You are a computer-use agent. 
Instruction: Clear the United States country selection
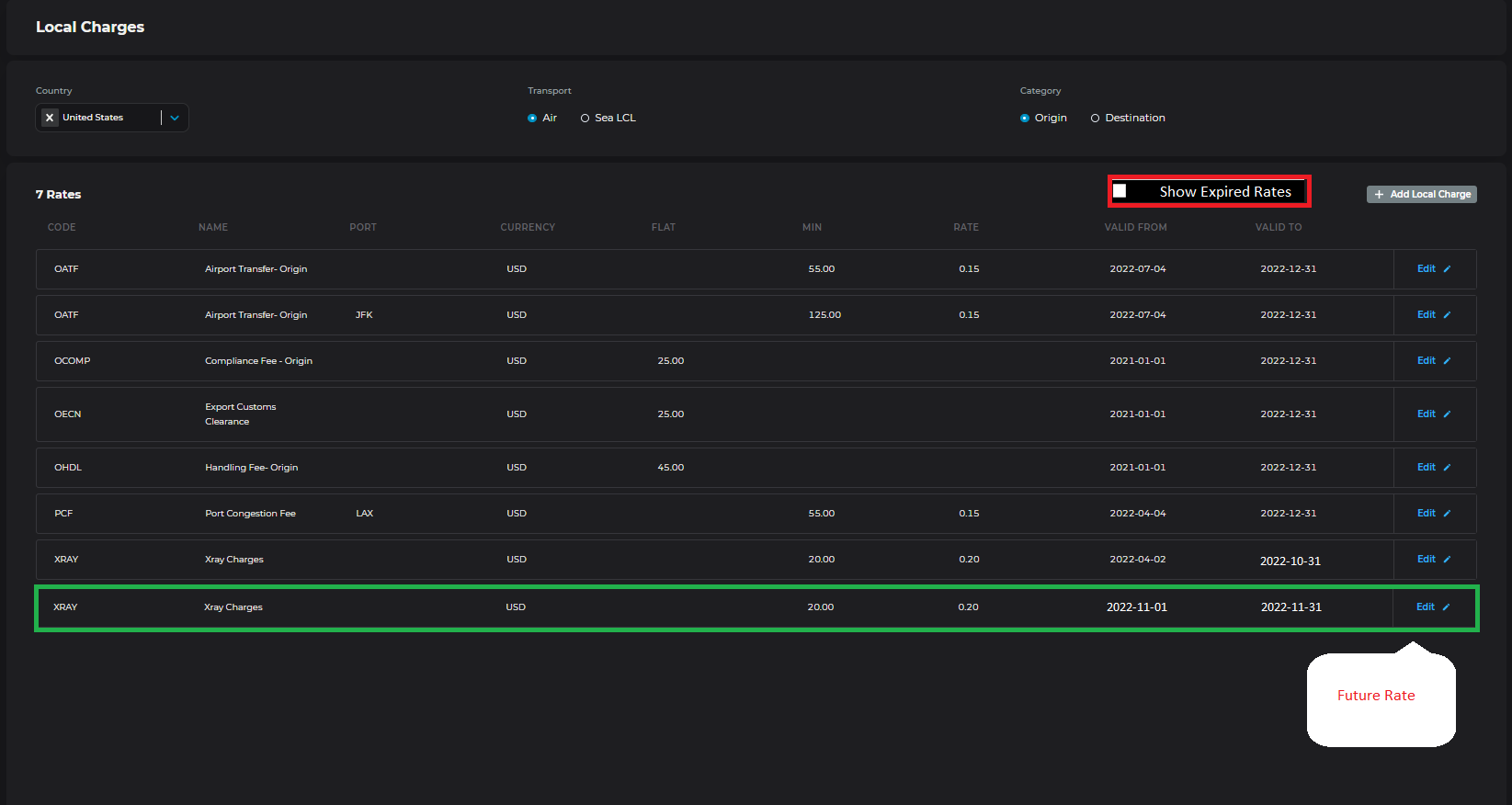click(x=50, y=118)
